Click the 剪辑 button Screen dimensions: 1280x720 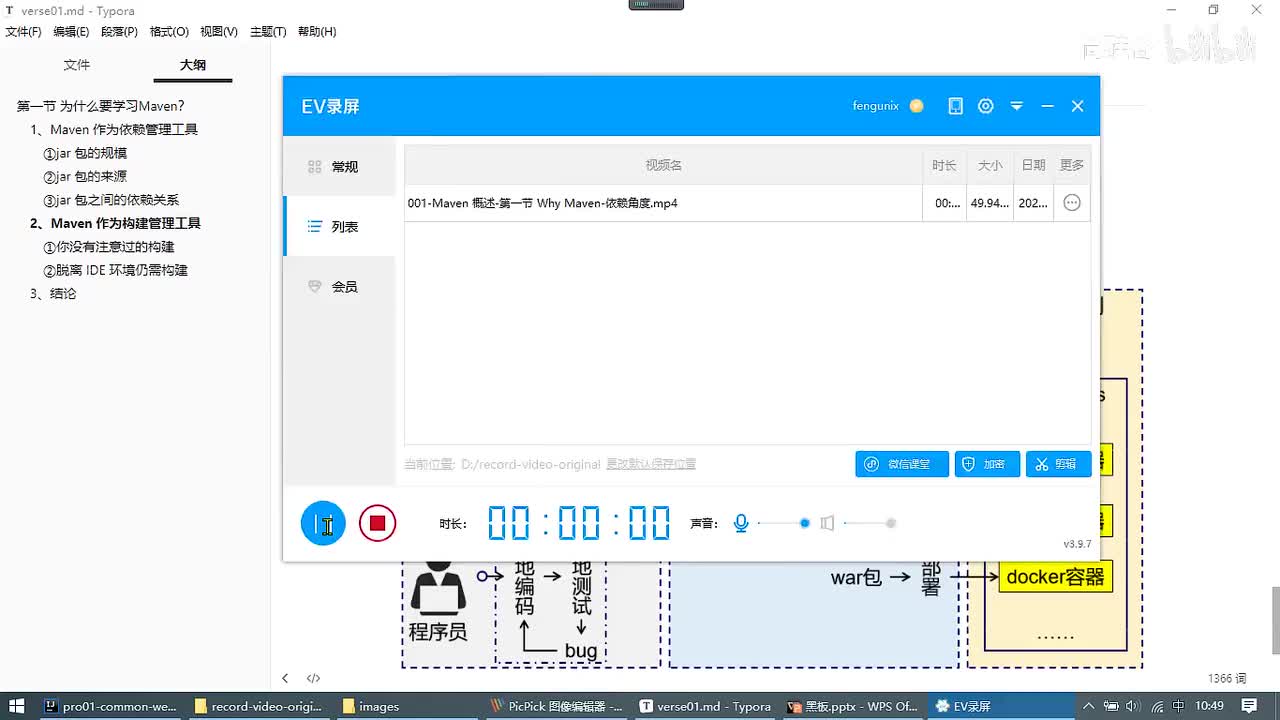(1059, 464)
